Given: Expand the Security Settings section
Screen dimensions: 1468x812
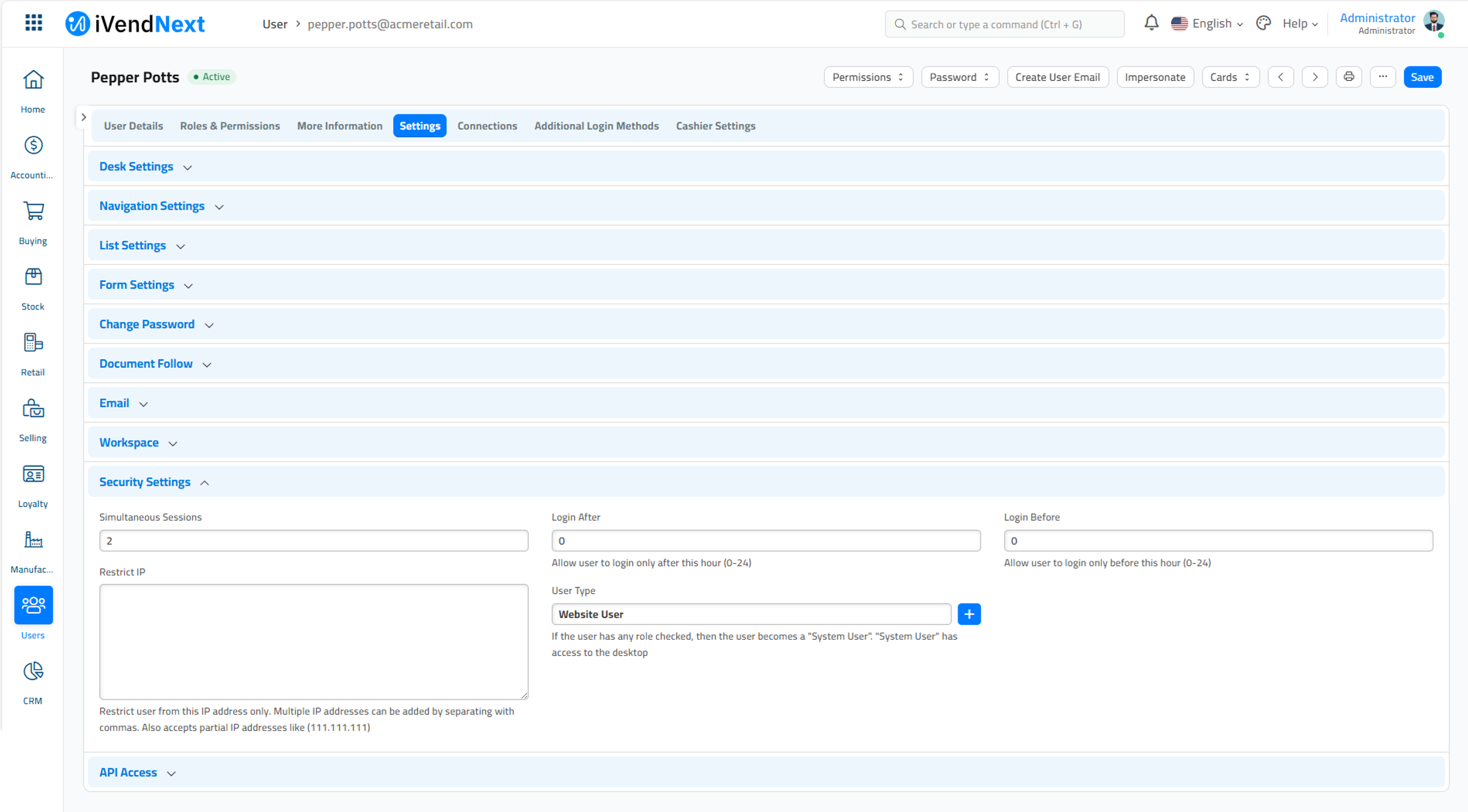Looking at the screenshot, I should click(x=145, y=482).
